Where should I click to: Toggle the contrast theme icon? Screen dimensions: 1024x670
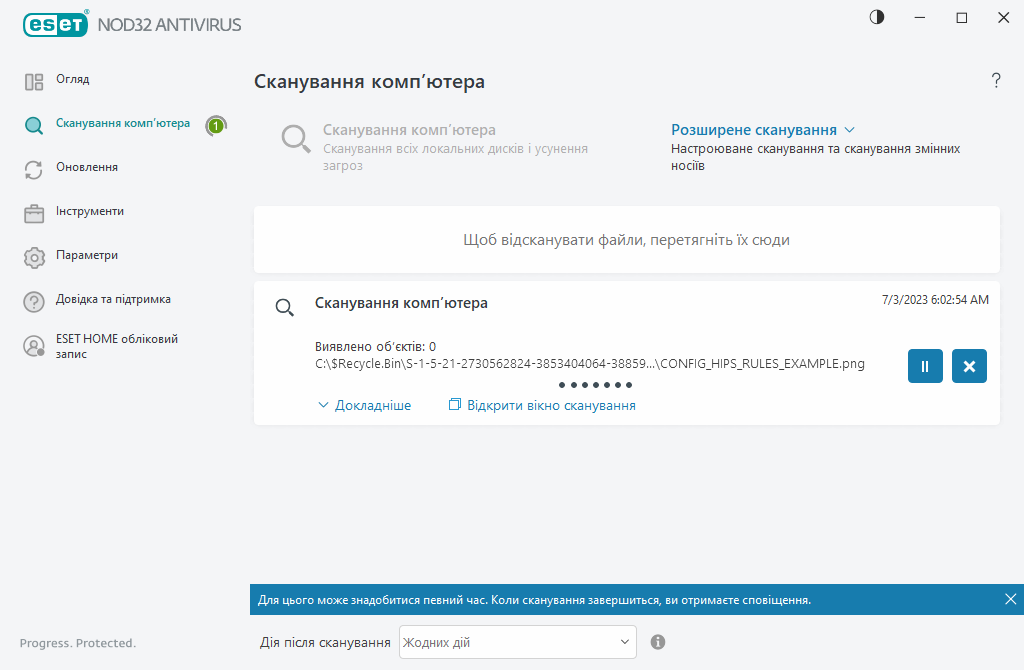pos(877,18)
